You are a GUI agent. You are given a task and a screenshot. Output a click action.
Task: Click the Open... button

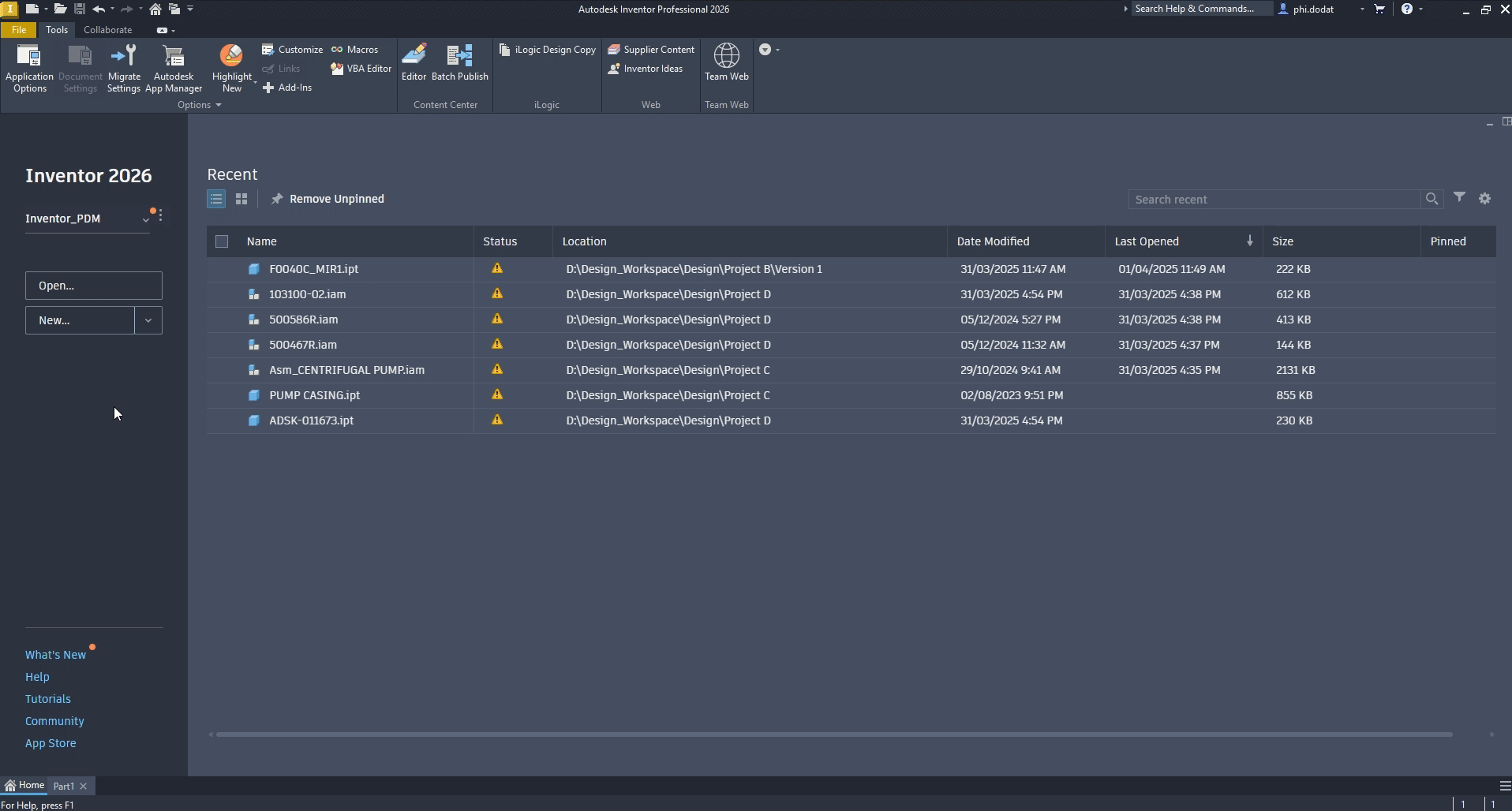coord(94,286)
